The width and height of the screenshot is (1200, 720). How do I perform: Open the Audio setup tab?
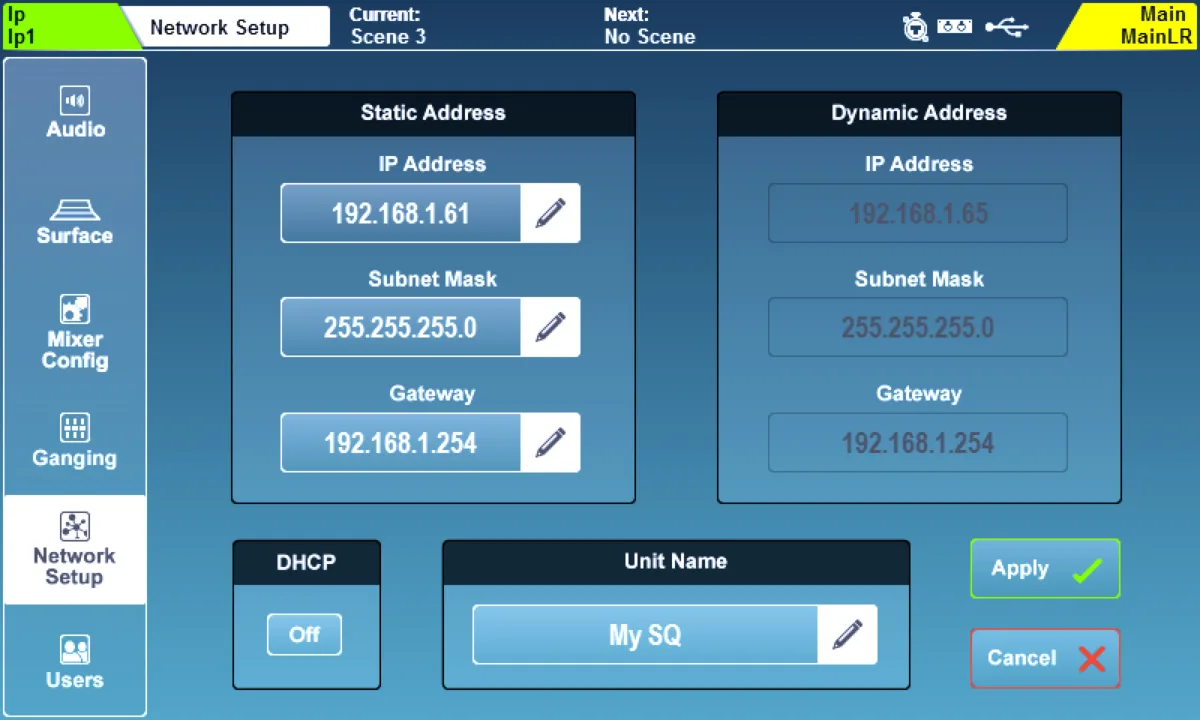point(75,113)
